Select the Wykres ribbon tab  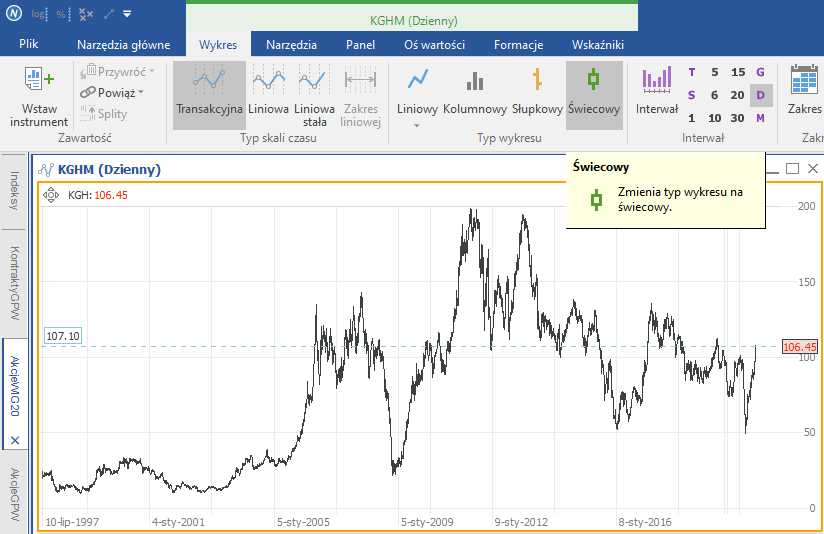[x=218, y=45]
